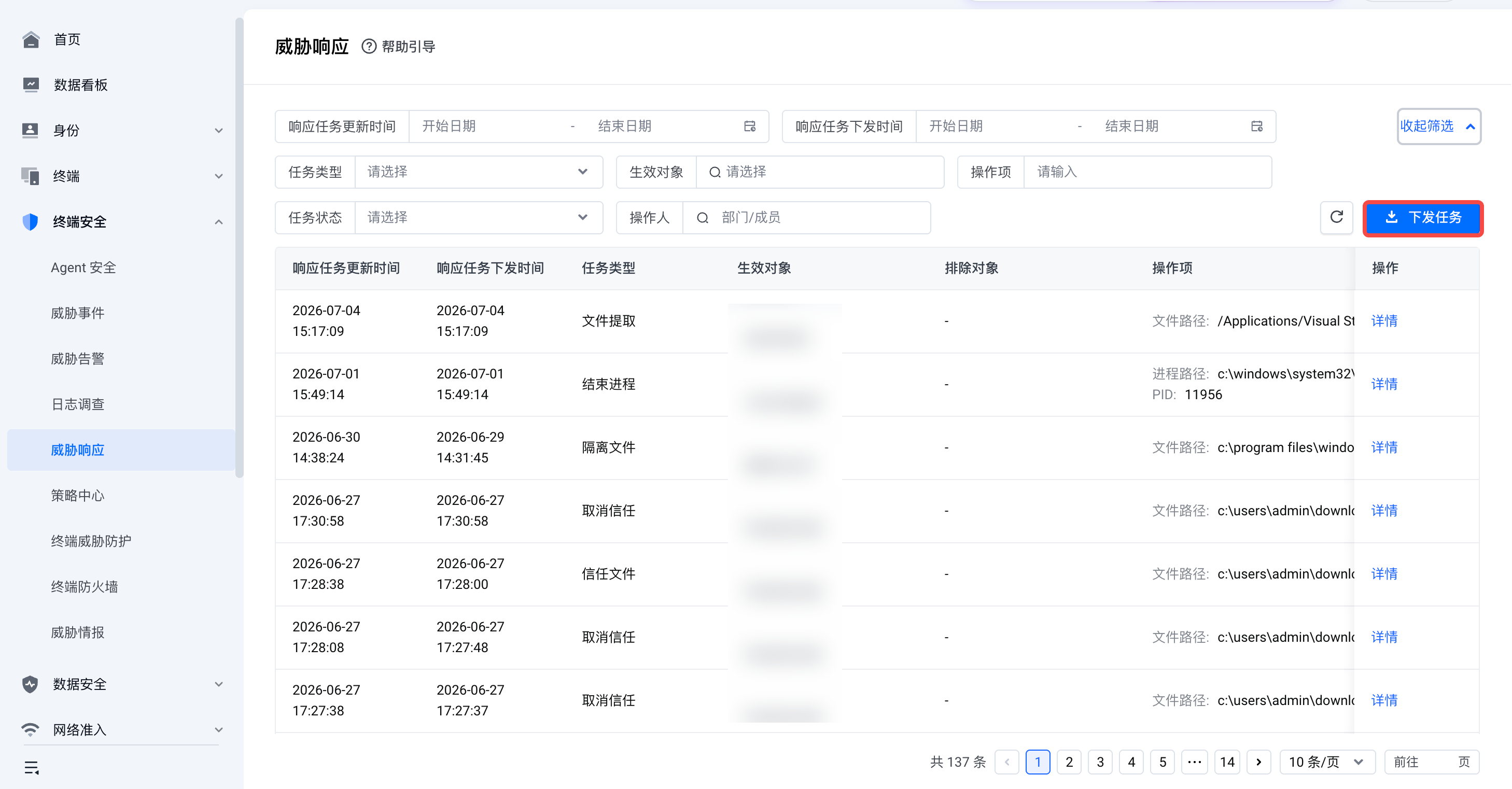Open 详情 for 结束进程 row
Screen dimensions: 1512x789
(x=1384, y=384)
